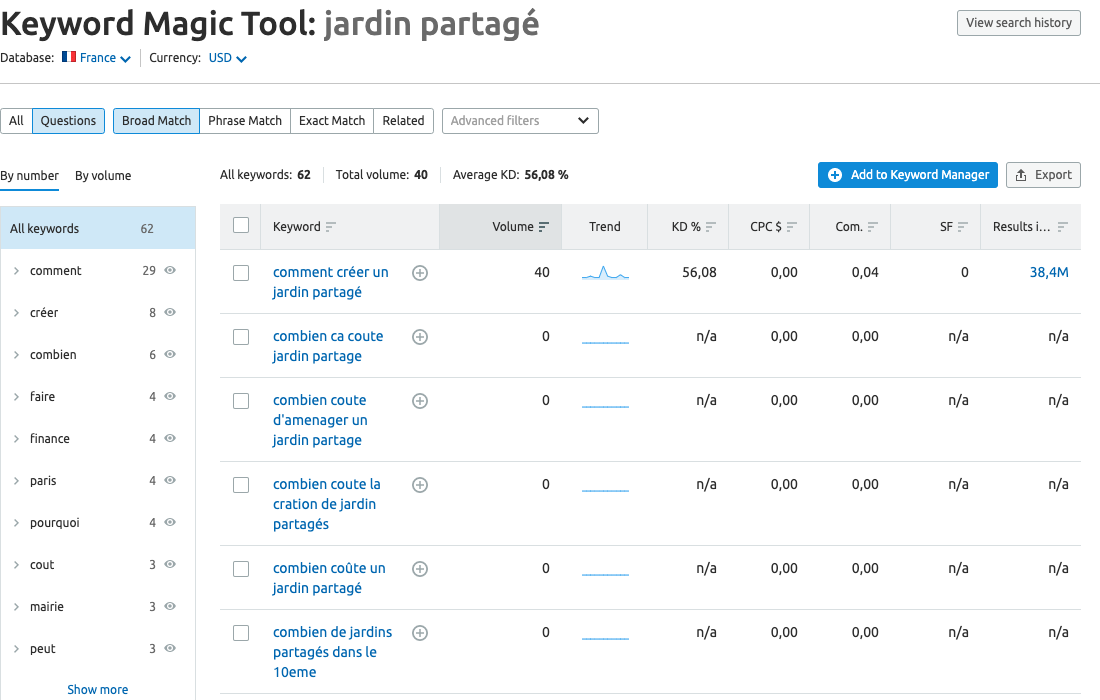Viewport: 1100px width, 700px height.
Task: Click plus icon for 'combien de jardins partagés dans le 10eme'
Action: (420, 633)
